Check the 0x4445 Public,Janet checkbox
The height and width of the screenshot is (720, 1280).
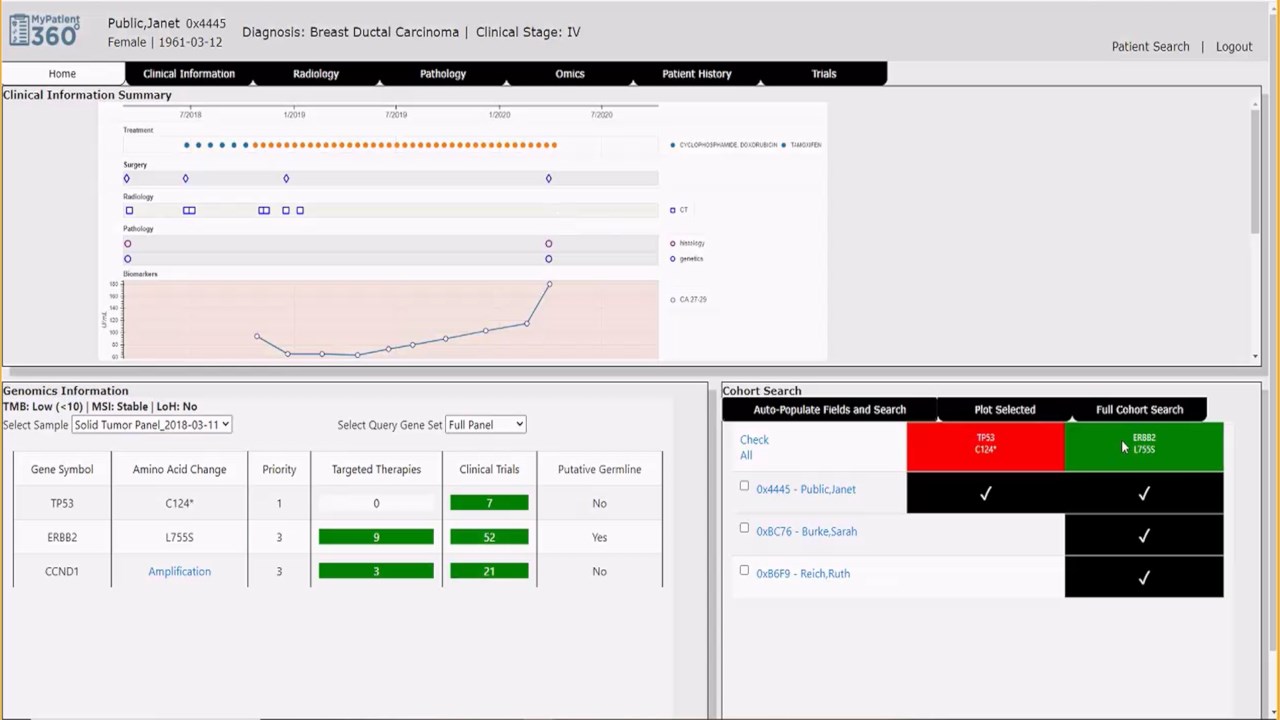click(x=744, y=486)
